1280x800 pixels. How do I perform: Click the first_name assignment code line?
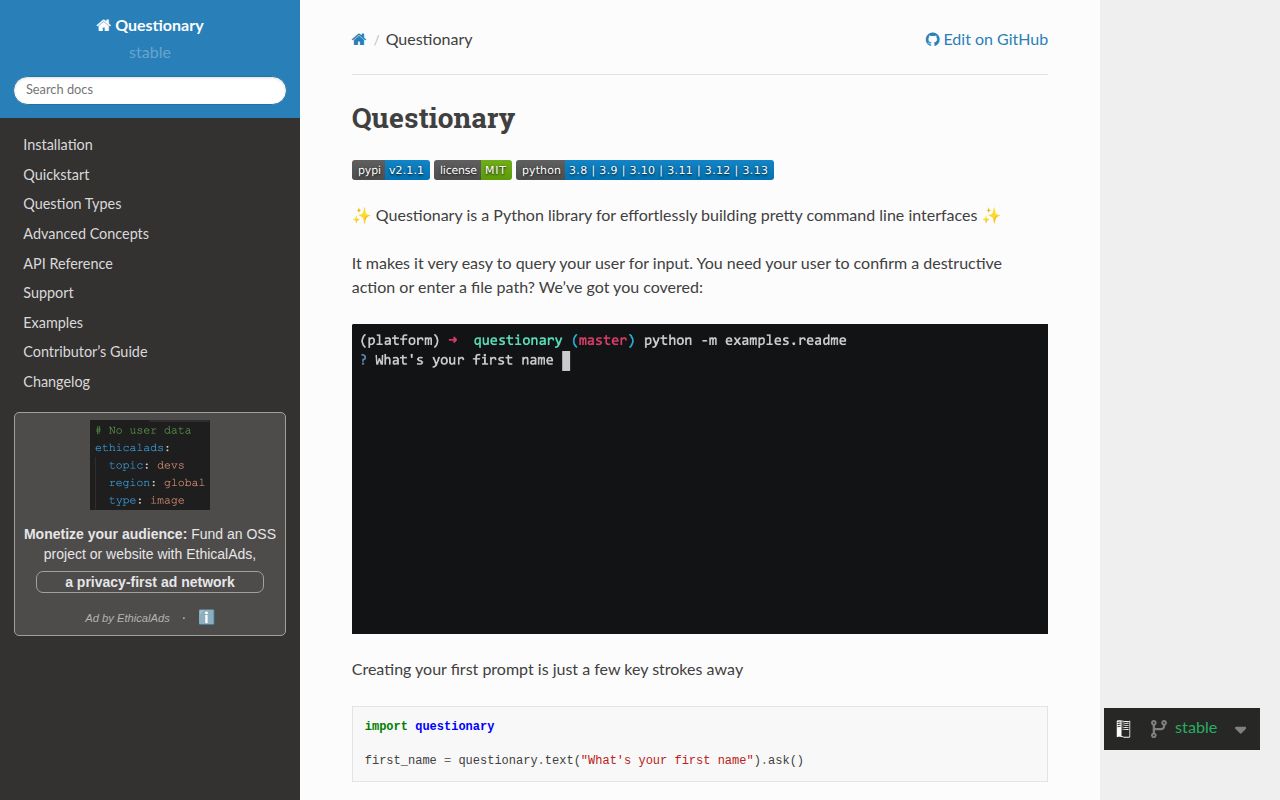coord(584,760)
